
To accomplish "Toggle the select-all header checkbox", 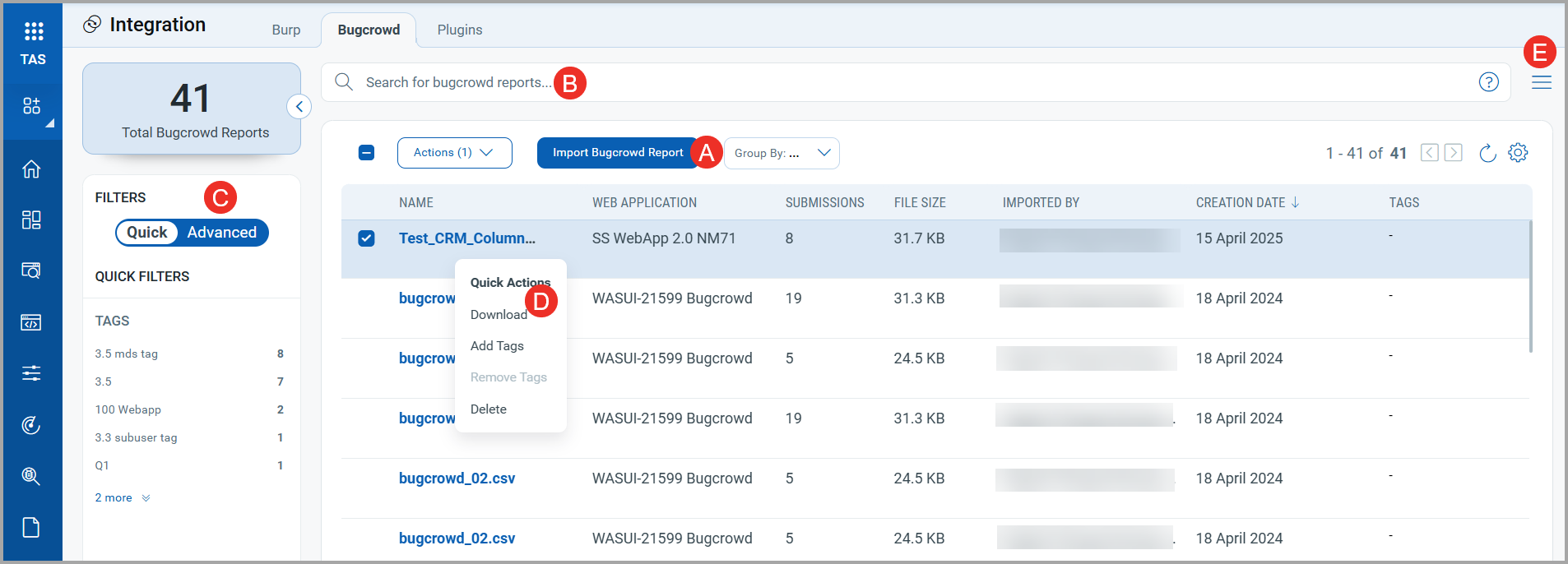I will pos(367,153).
